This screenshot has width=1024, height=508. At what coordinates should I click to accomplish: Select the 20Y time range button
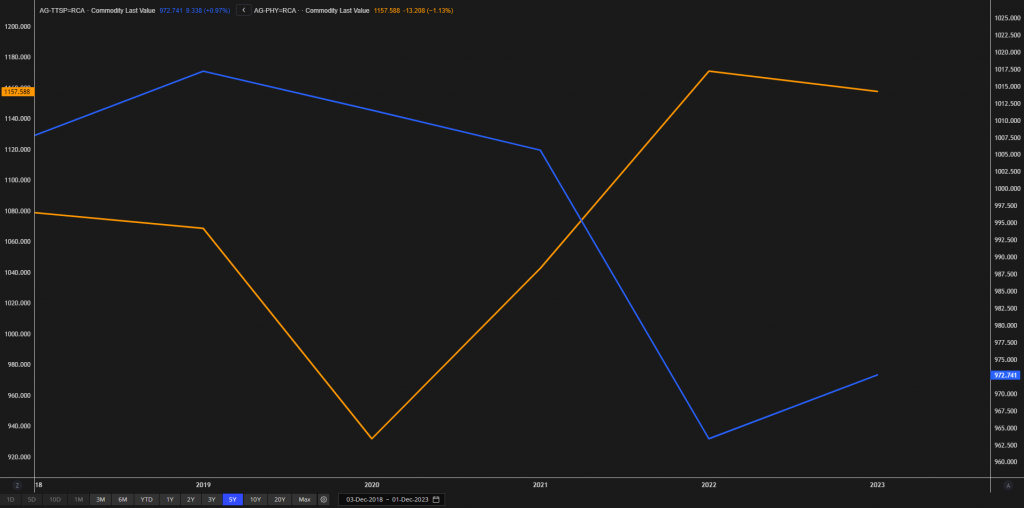279,499
